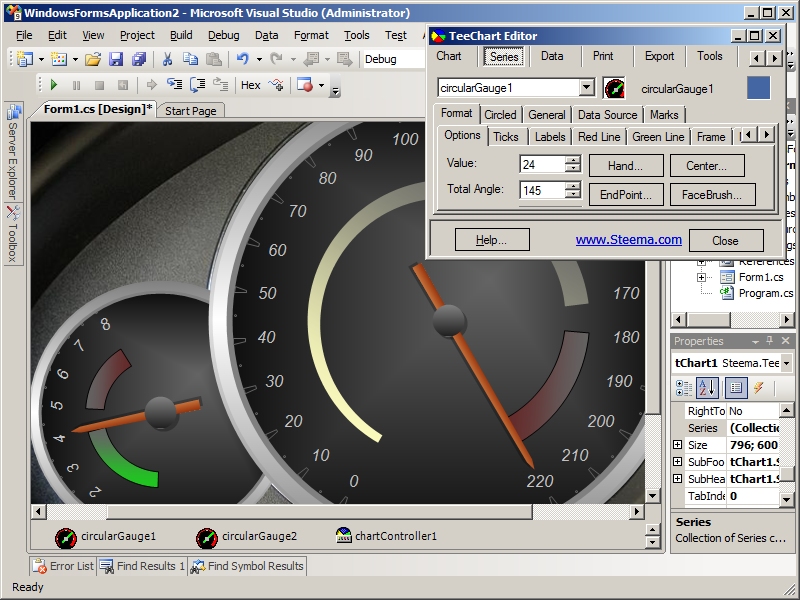Select chartController1 component in the tray

(386, 536)
